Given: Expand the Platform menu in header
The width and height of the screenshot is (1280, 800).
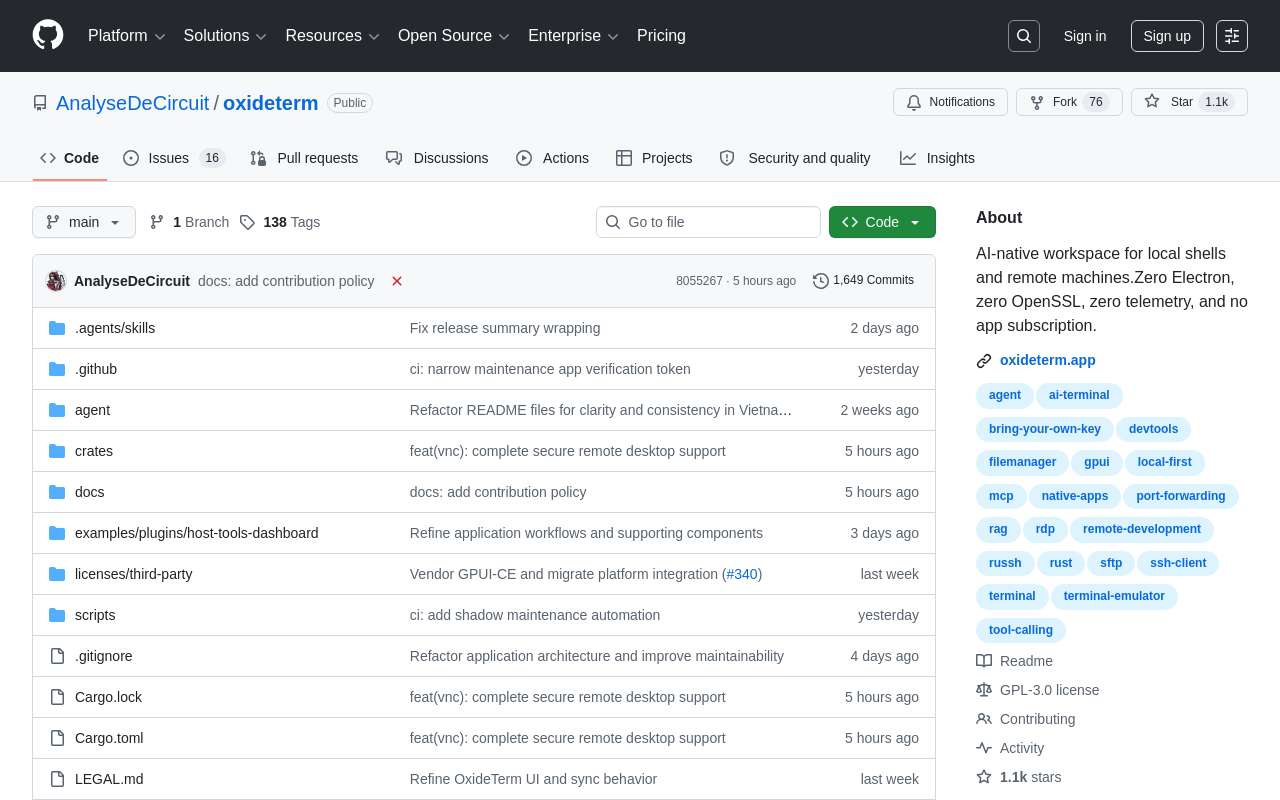Looking at the screenshot, I should [x=126, y=36].
